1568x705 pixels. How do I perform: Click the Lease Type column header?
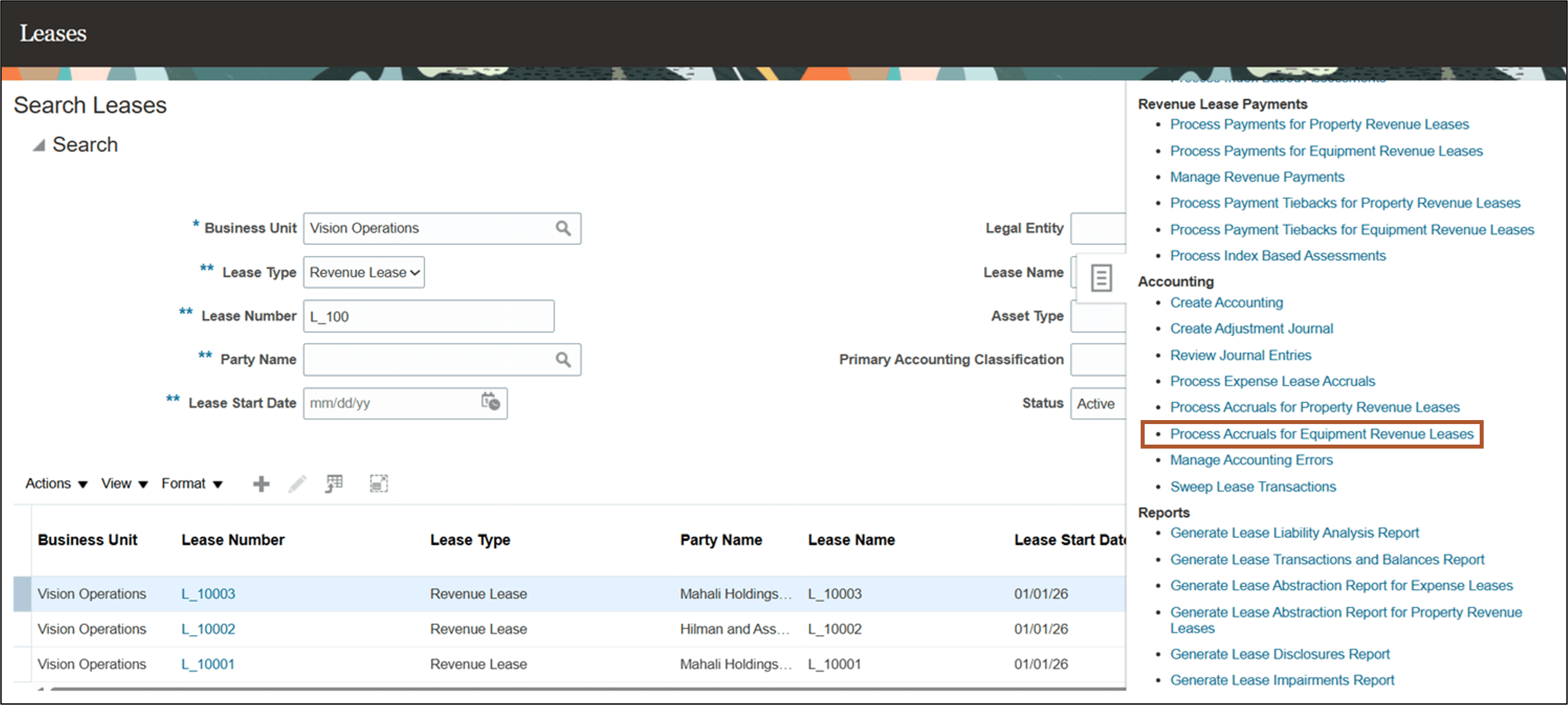pyautogui.click(x=470, y=540)
